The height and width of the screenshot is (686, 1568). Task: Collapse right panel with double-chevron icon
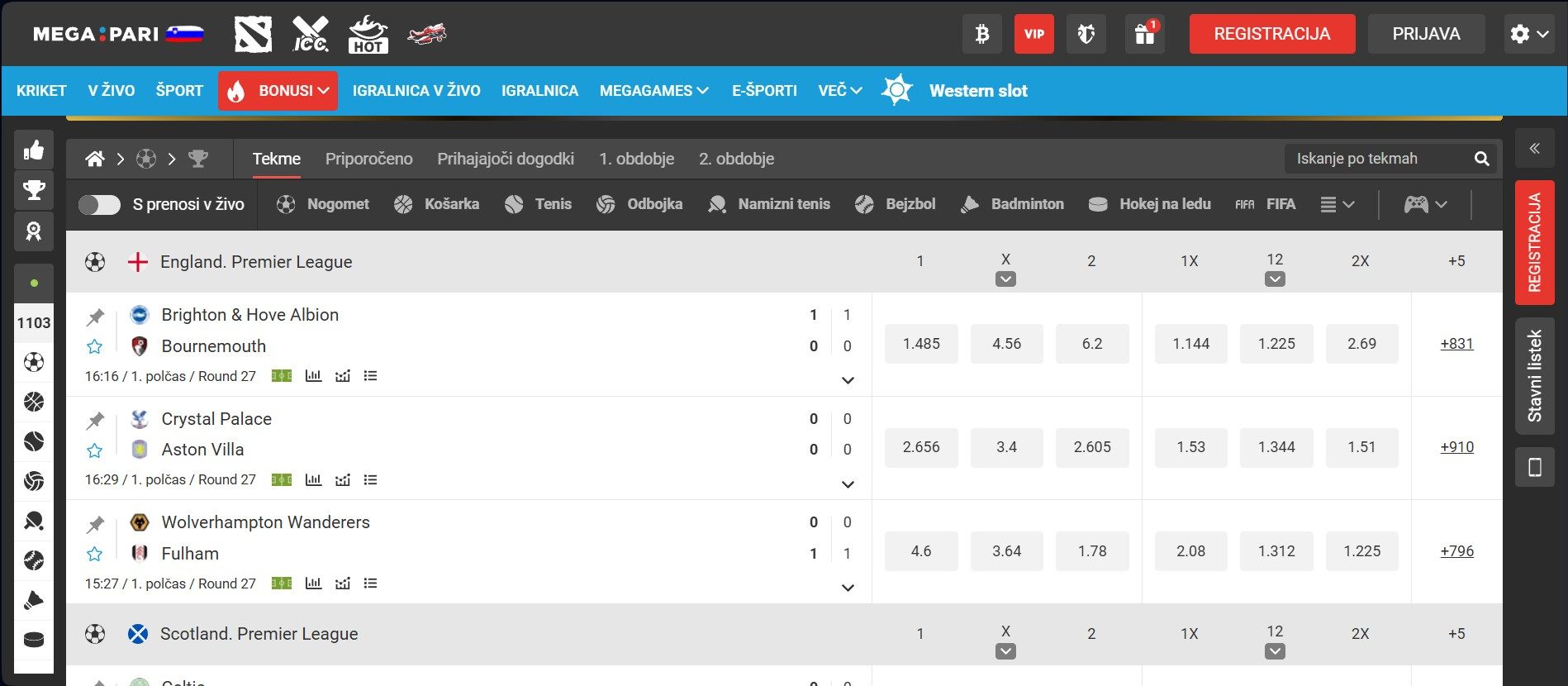tap(1534, 149)
